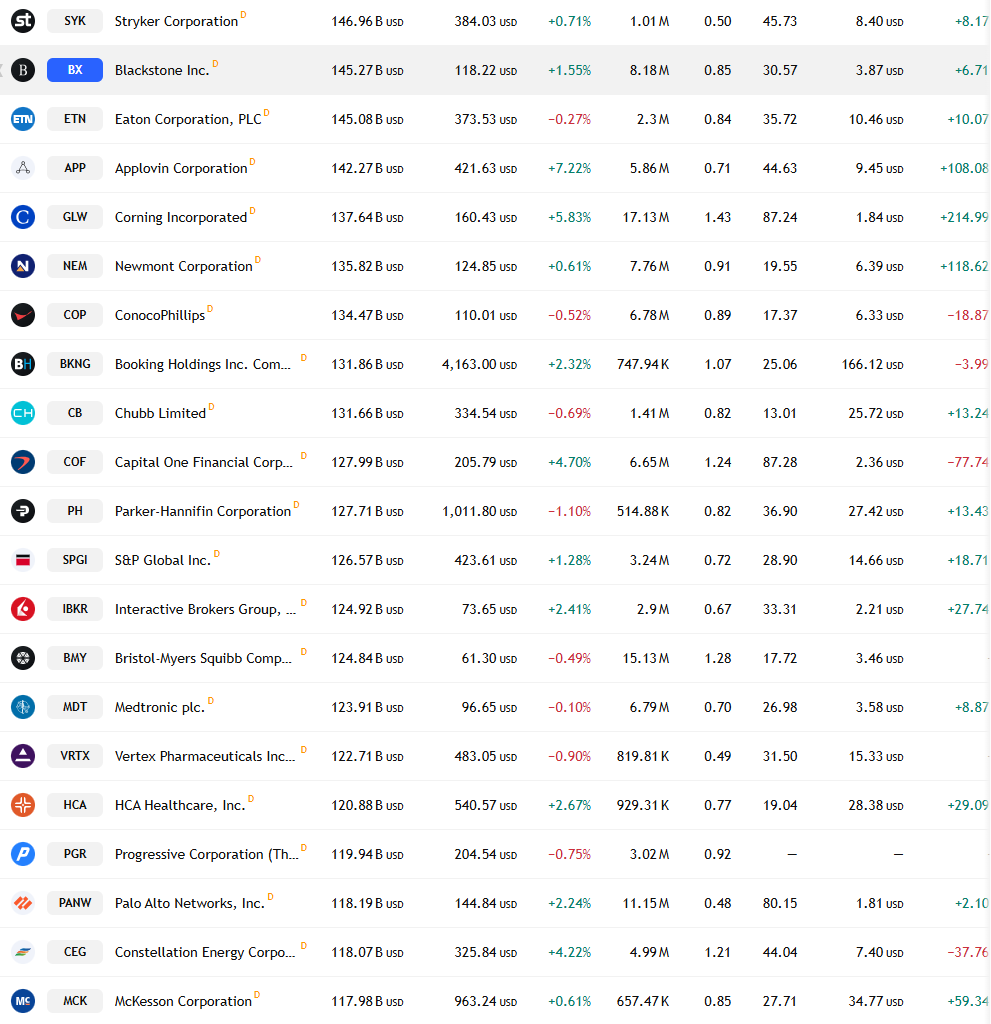Open the Chubb Limited name link

160,413
